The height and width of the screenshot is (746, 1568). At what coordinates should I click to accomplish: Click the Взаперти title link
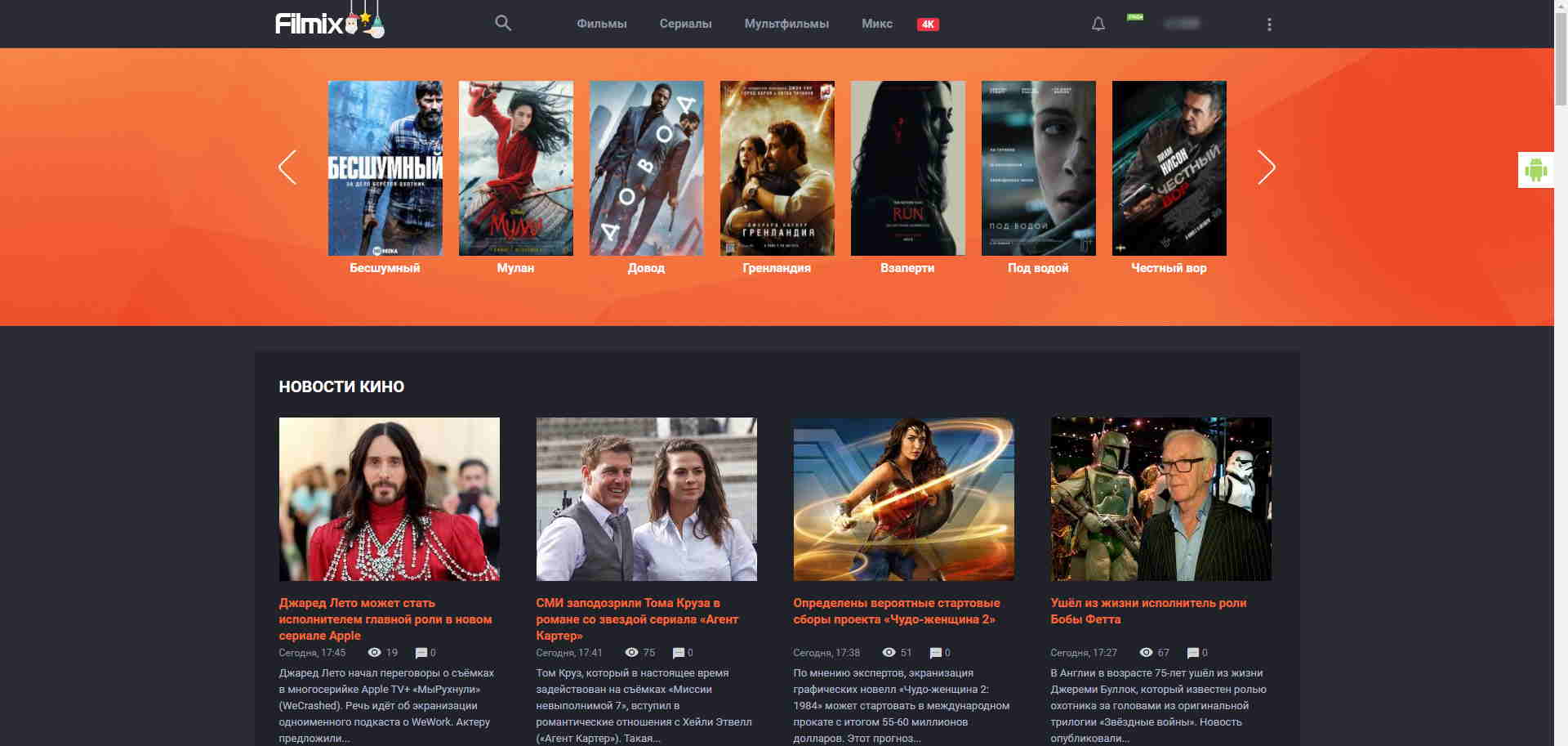tap(907, 268)
